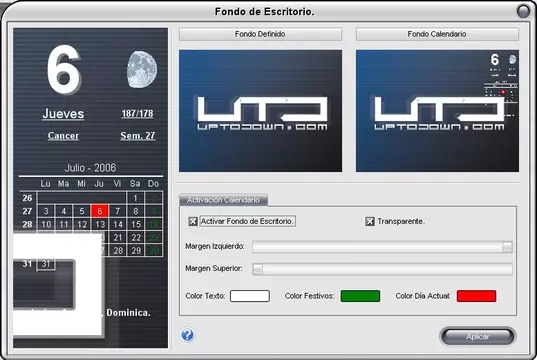The image size is (537, 360).
Task: Click the Fondo Definido button
Action: point(260,34)
